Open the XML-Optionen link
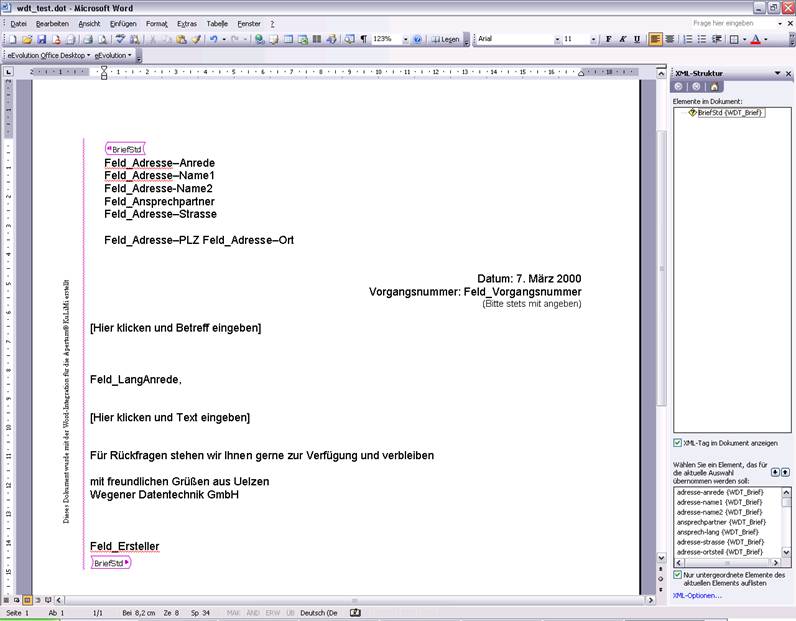This screenshot has width=796, height=621. click(697, 596)
